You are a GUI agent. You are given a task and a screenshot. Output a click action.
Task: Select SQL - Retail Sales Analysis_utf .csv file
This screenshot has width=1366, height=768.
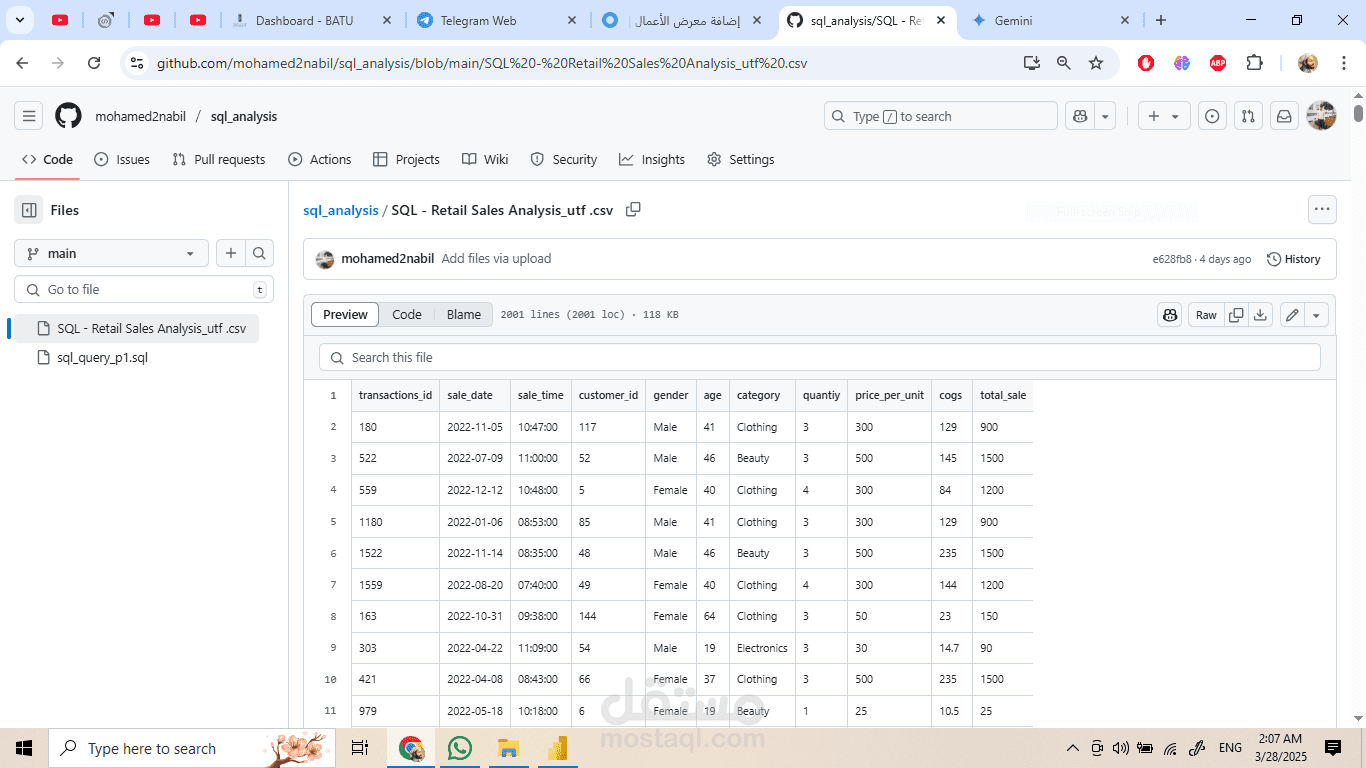[136, 328]
